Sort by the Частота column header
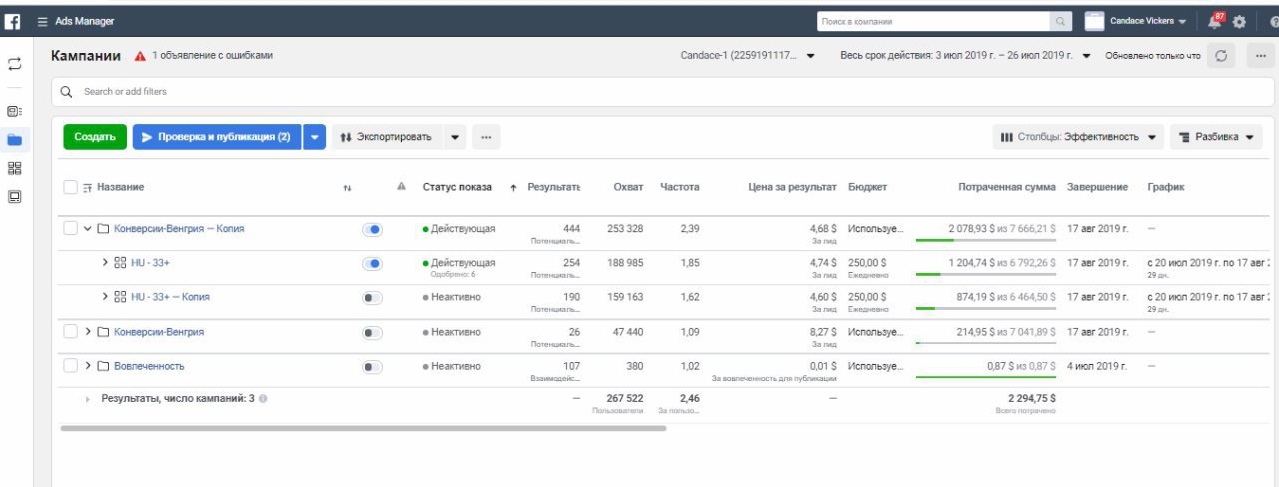This screenshot has width=1279, height=487. point(680,187)
